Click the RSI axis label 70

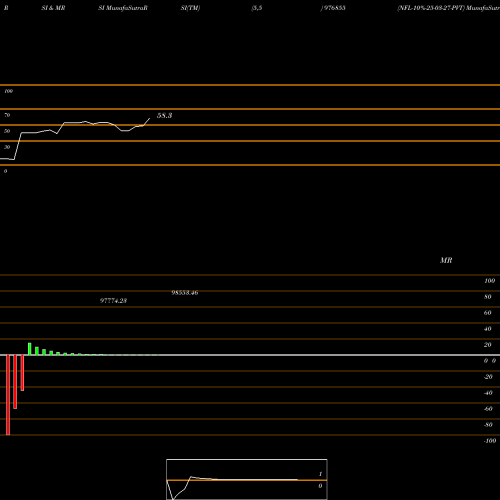[7, 115]
